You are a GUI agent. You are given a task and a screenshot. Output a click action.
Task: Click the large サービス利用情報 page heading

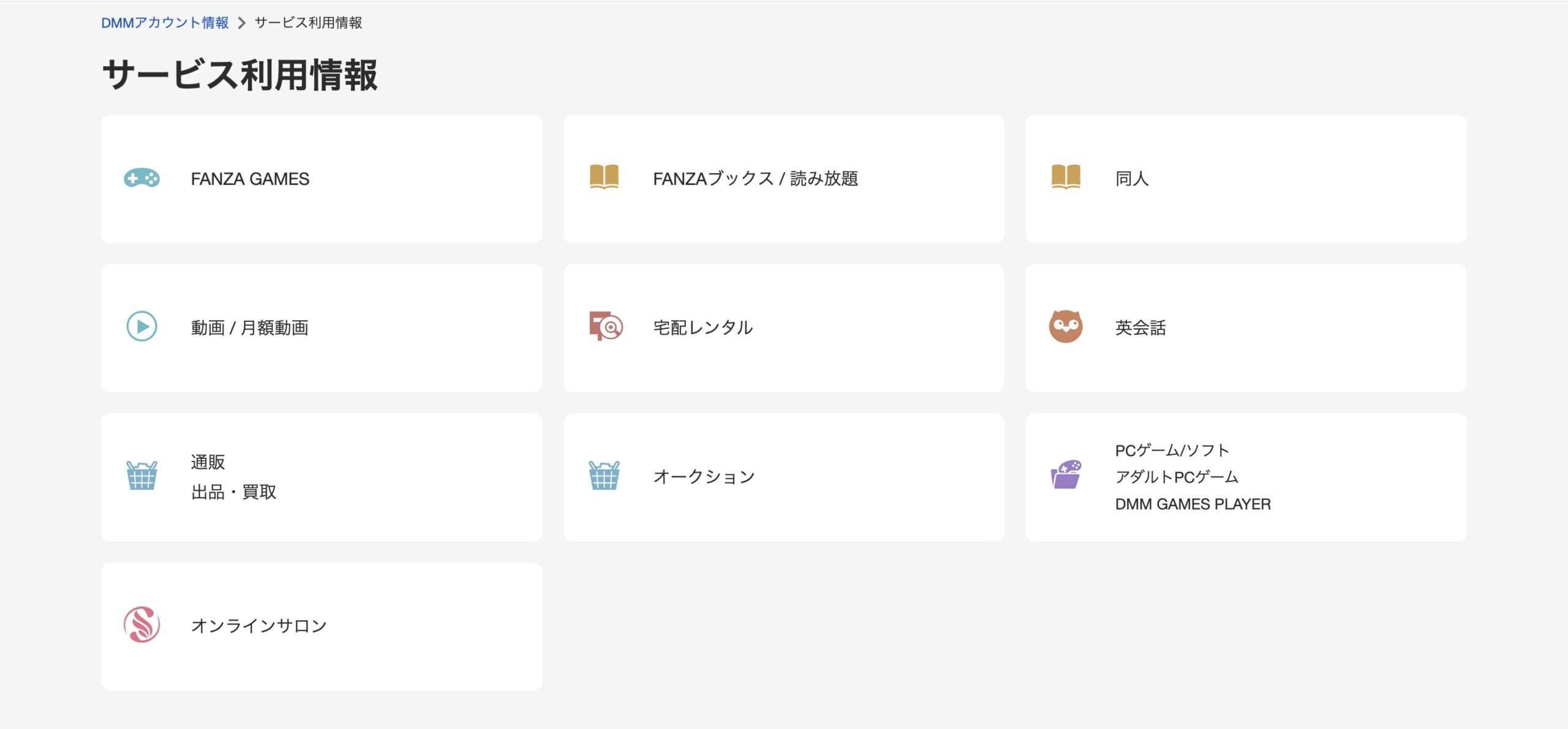pyautogui.click(x=239, y=75)
